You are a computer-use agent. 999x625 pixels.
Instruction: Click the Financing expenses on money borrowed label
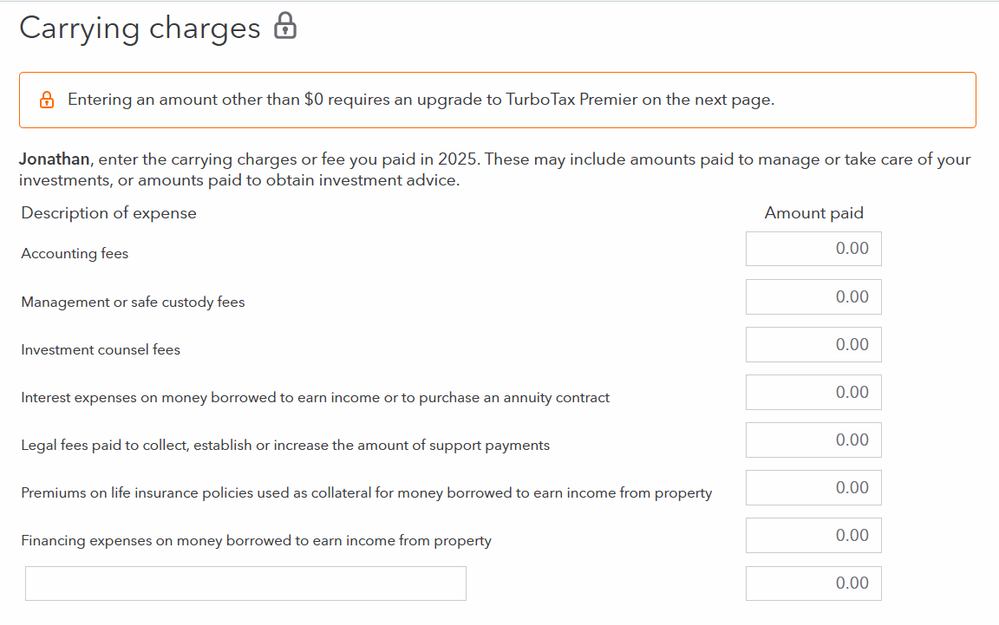(256, 541)
